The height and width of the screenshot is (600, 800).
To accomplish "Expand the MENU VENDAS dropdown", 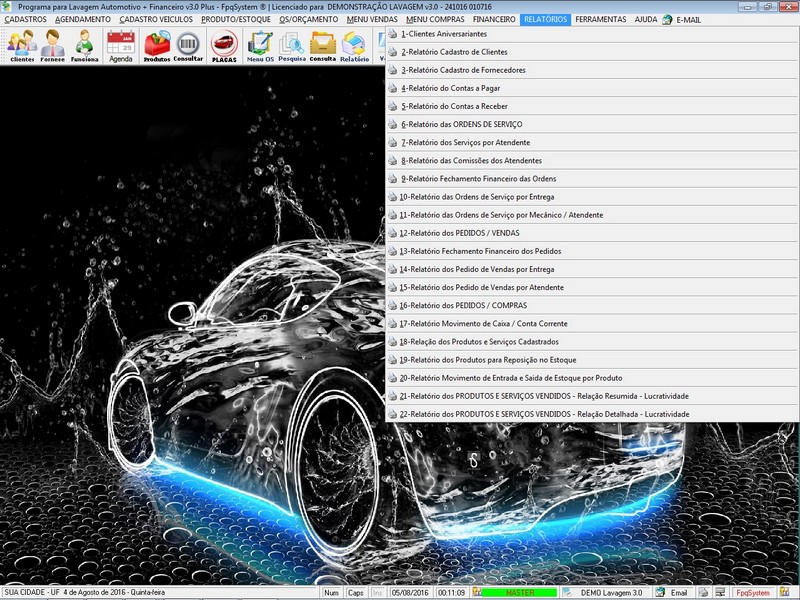I will coord(371,19).
